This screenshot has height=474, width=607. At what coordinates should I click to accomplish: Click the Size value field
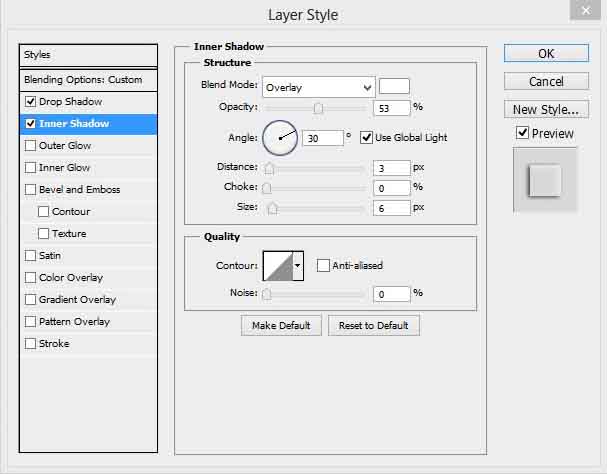[391, 208]
